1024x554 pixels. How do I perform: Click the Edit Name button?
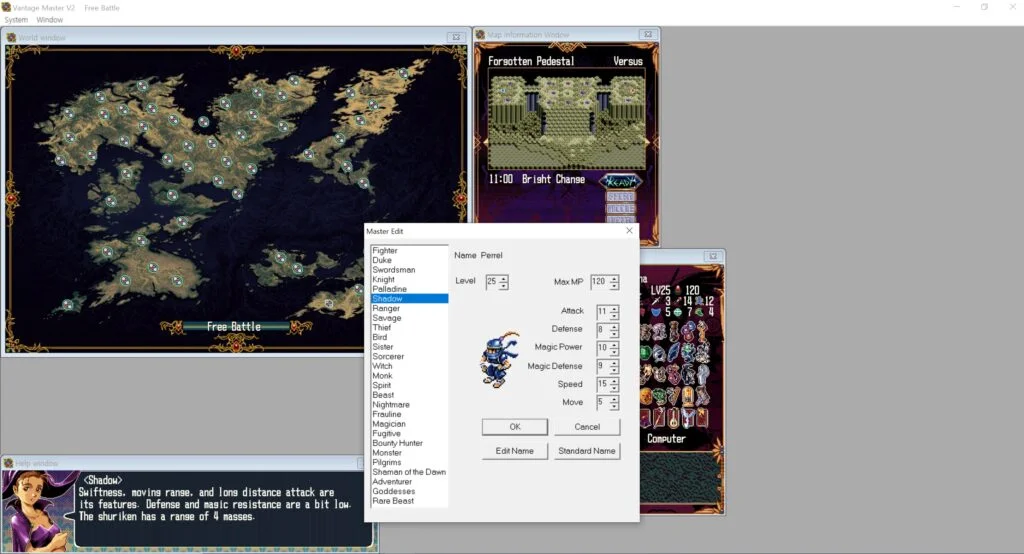point(515,451)
